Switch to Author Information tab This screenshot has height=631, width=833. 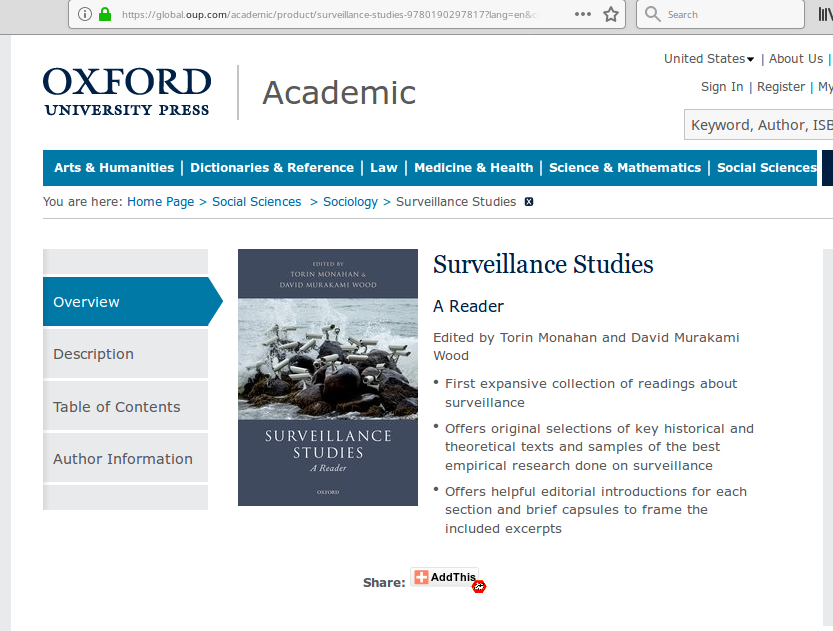[x=125, y=458]
